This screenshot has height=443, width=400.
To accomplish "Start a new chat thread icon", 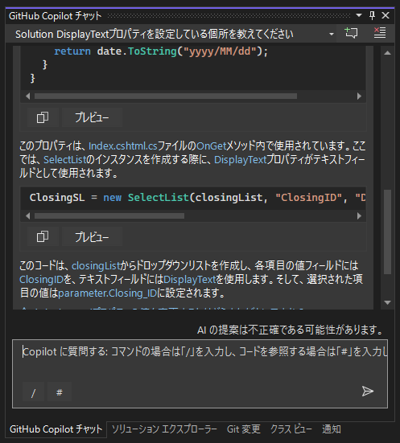I will [351, 33].
